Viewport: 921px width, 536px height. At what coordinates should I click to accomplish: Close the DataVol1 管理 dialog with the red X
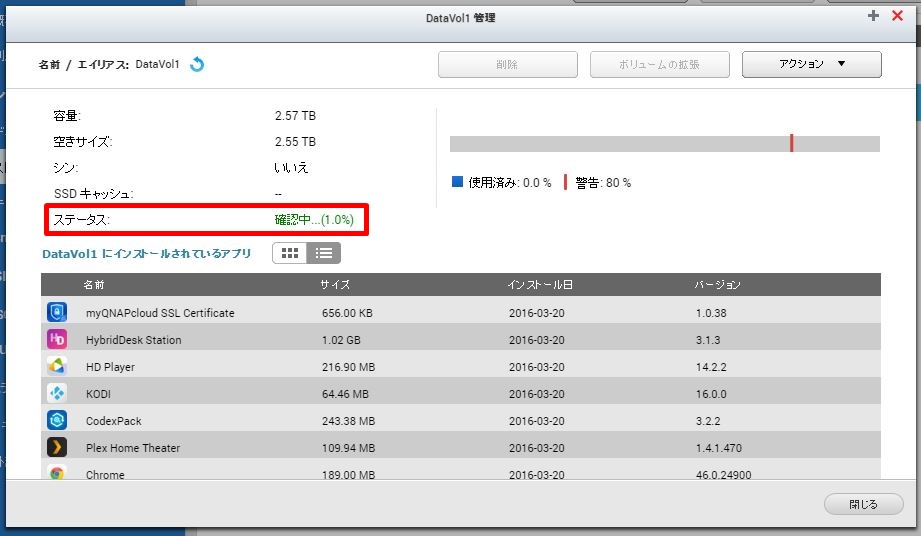pyautogui.click(x=898, y=16)
